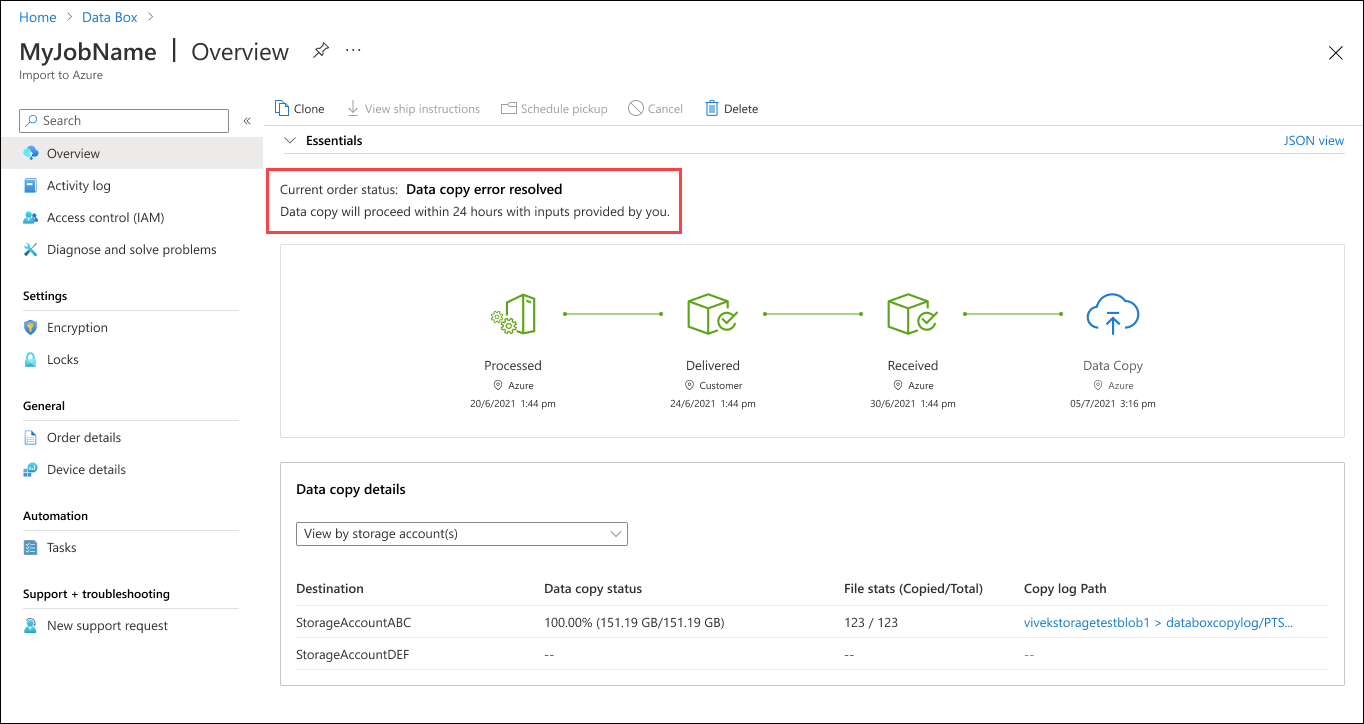
Task: Collapse the Essentials section
Action: click(x=290, y=140)
